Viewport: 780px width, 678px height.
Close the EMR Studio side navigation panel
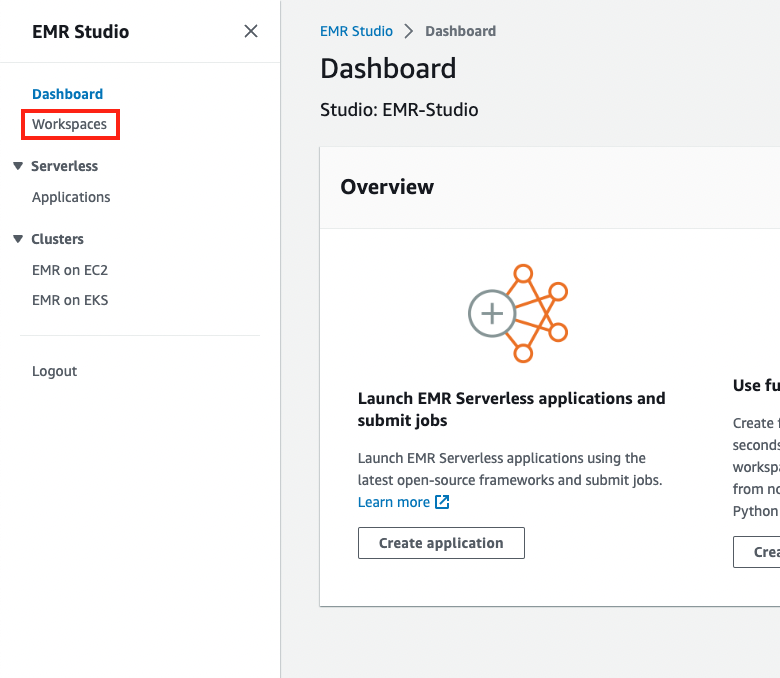point(251,31)
